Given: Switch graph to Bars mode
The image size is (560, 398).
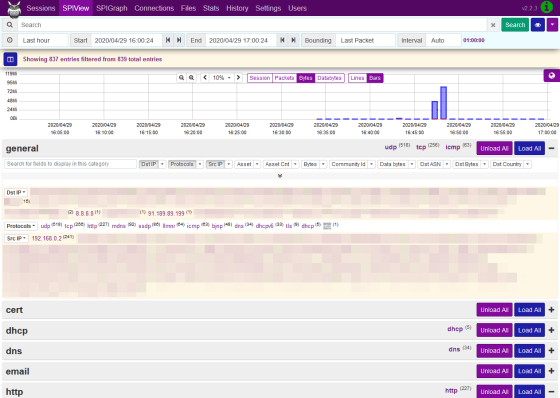Looking at the screenshot, I should coord(375,78).
